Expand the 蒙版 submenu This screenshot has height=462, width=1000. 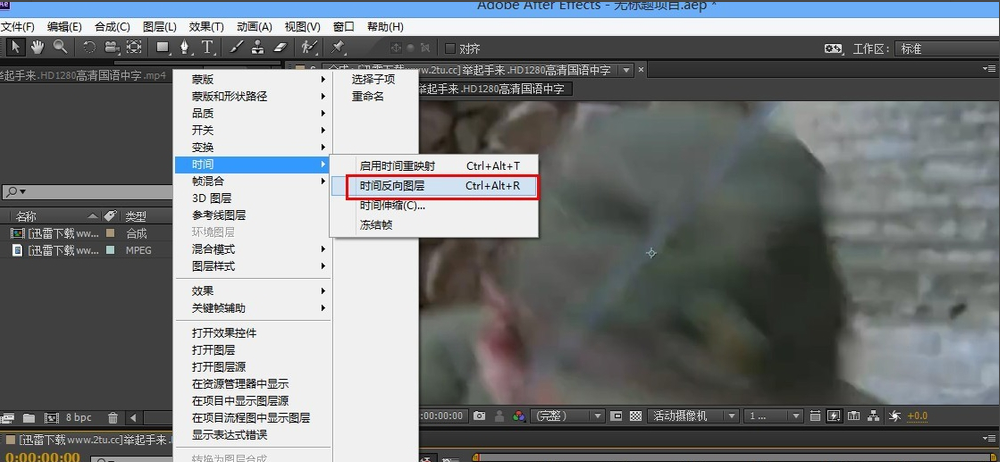(x=252, y=79)
